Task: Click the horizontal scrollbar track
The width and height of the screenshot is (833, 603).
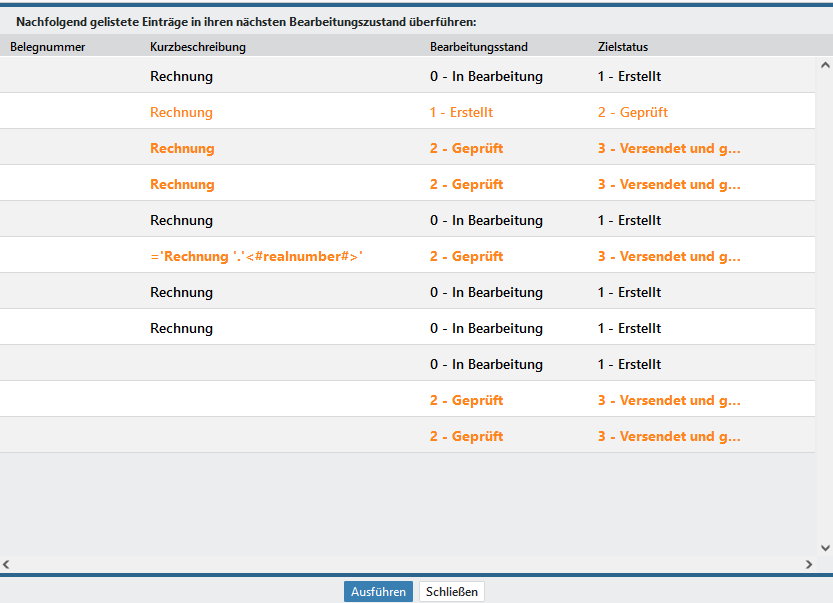Action: point(400,565)
